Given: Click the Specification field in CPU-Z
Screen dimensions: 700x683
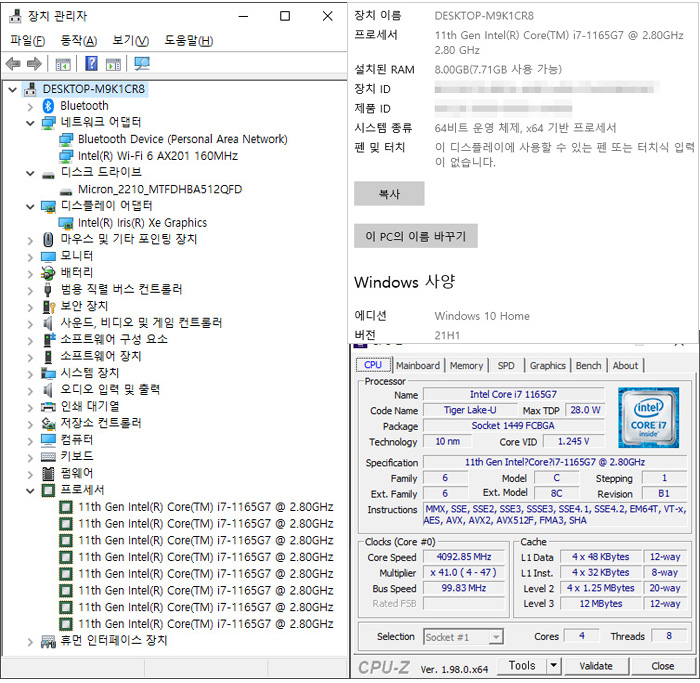Looking at the screenshot, I should click(555, 462).
